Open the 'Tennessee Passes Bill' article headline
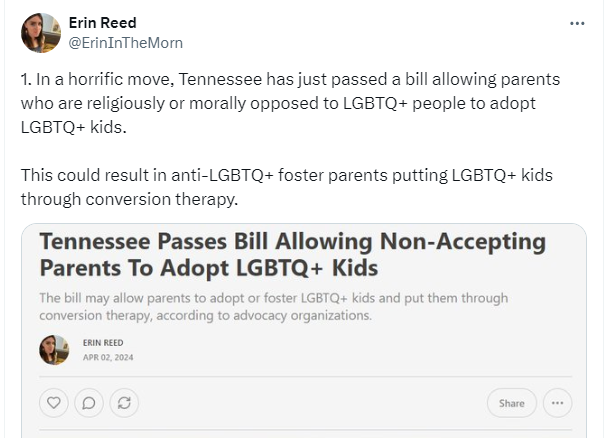Screen dimensions: 613x438 tap(292, 243)
